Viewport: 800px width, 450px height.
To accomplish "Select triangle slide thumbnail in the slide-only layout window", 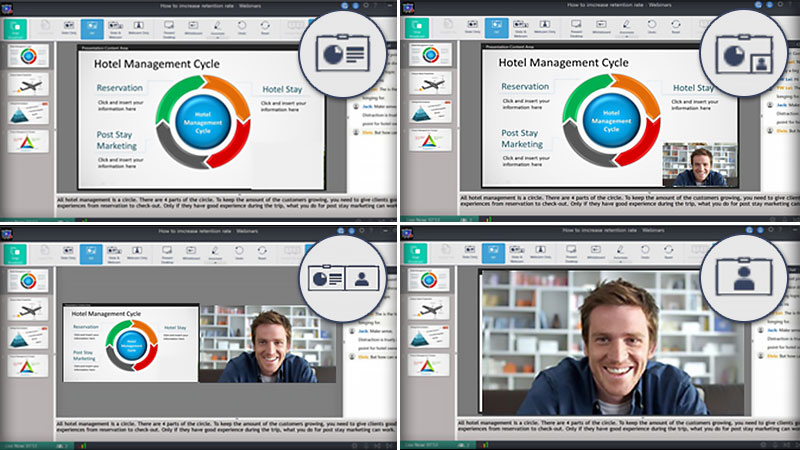I will click(29, 141).
